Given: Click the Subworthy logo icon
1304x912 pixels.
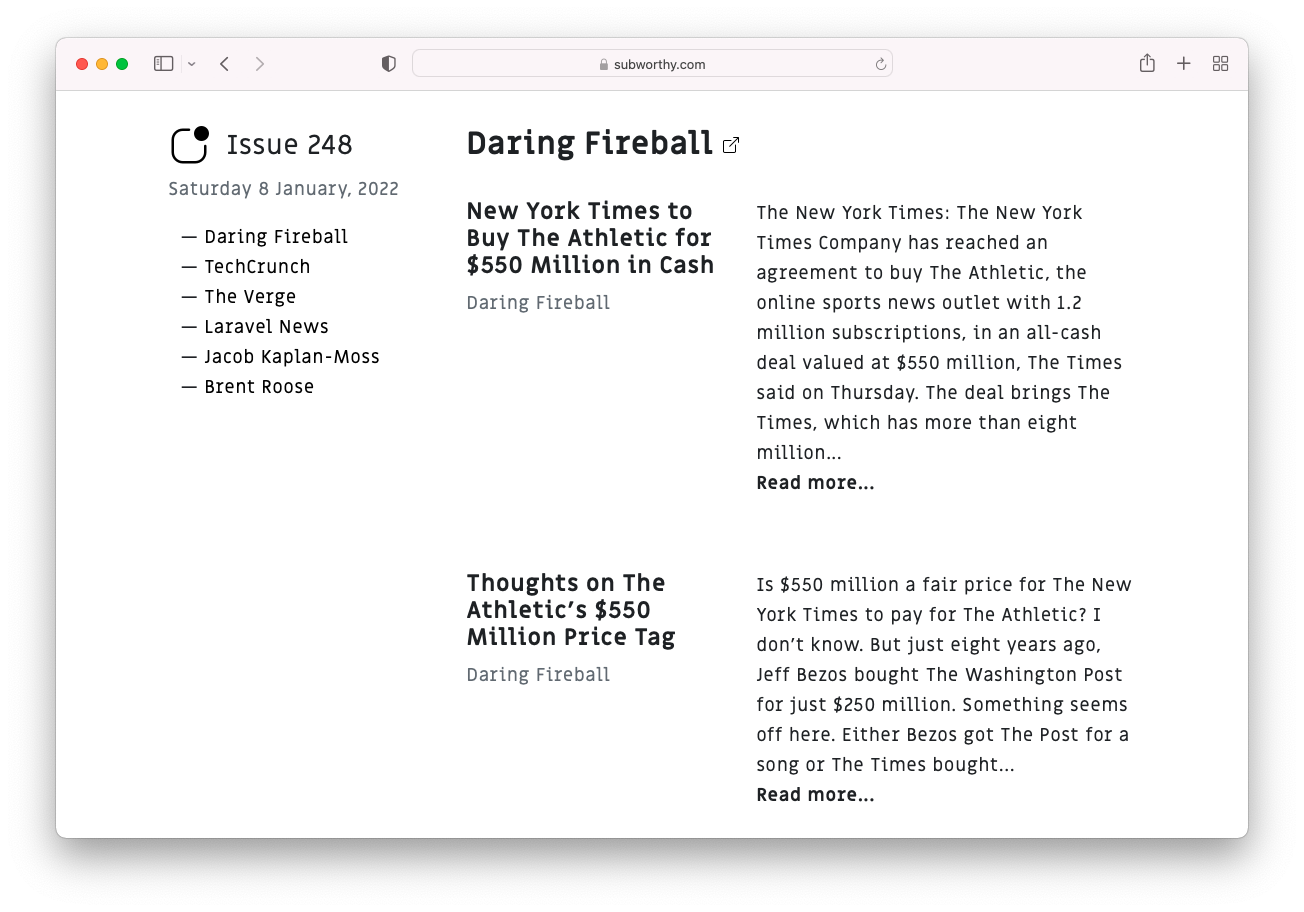Looking at the screenshot, I should coord(189,145).
